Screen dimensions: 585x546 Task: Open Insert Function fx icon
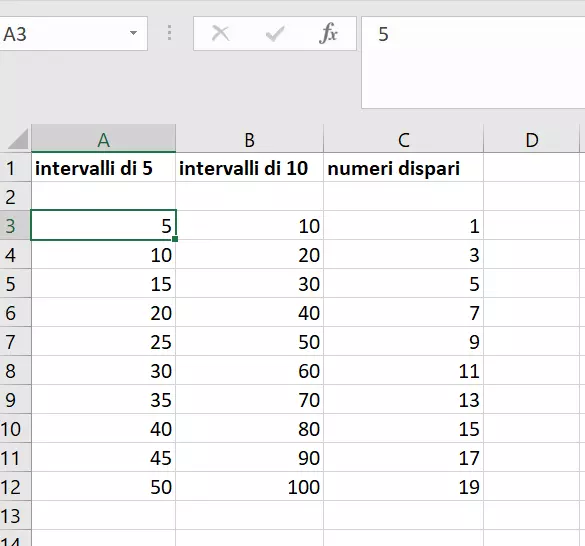[328, 33]
